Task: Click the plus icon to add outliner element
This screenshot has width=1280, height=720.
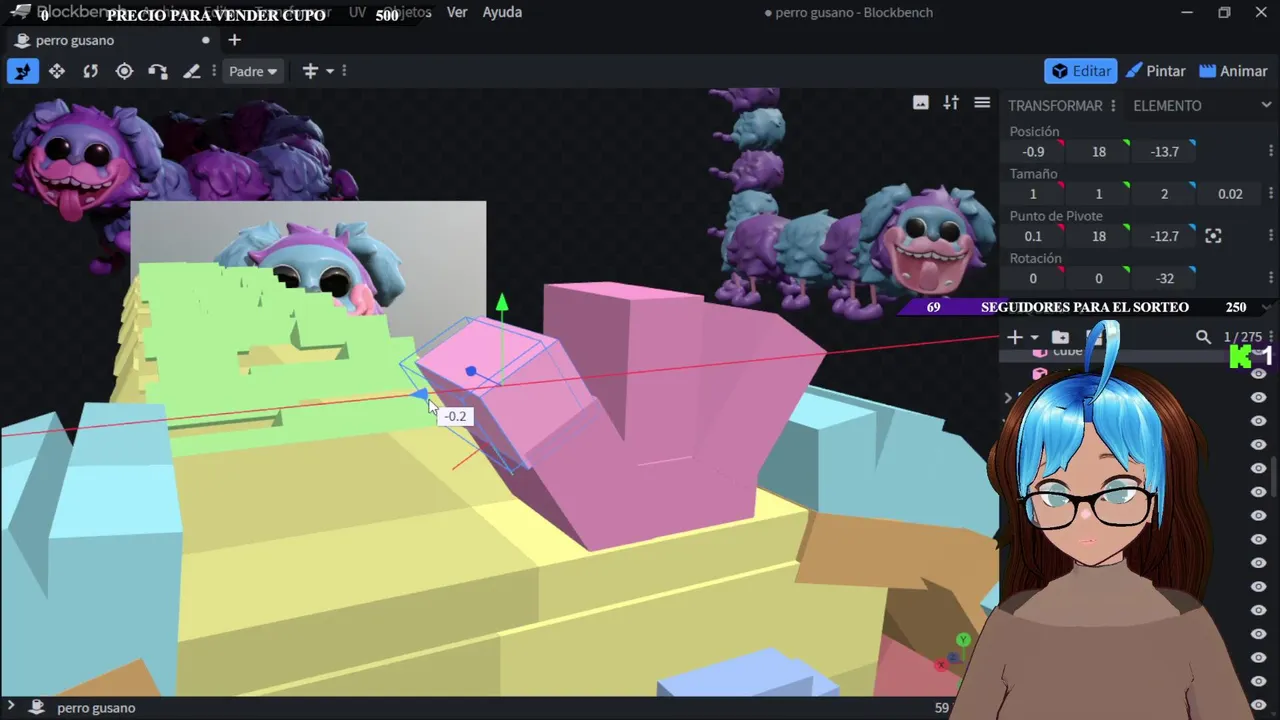Action: [x=1015, y=337]
